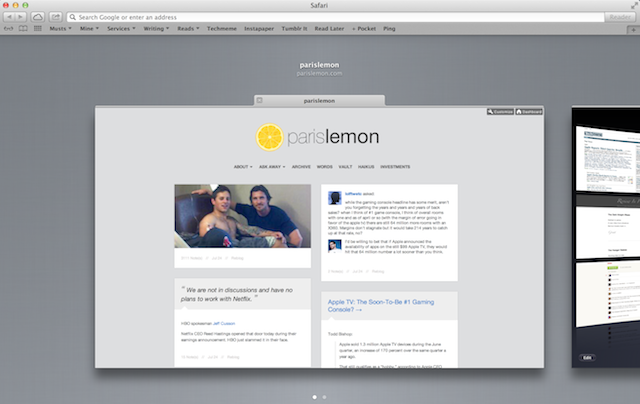Screen dimensions: 640x404
Task: Click the Reader button
Action: [x=620, y=17]
